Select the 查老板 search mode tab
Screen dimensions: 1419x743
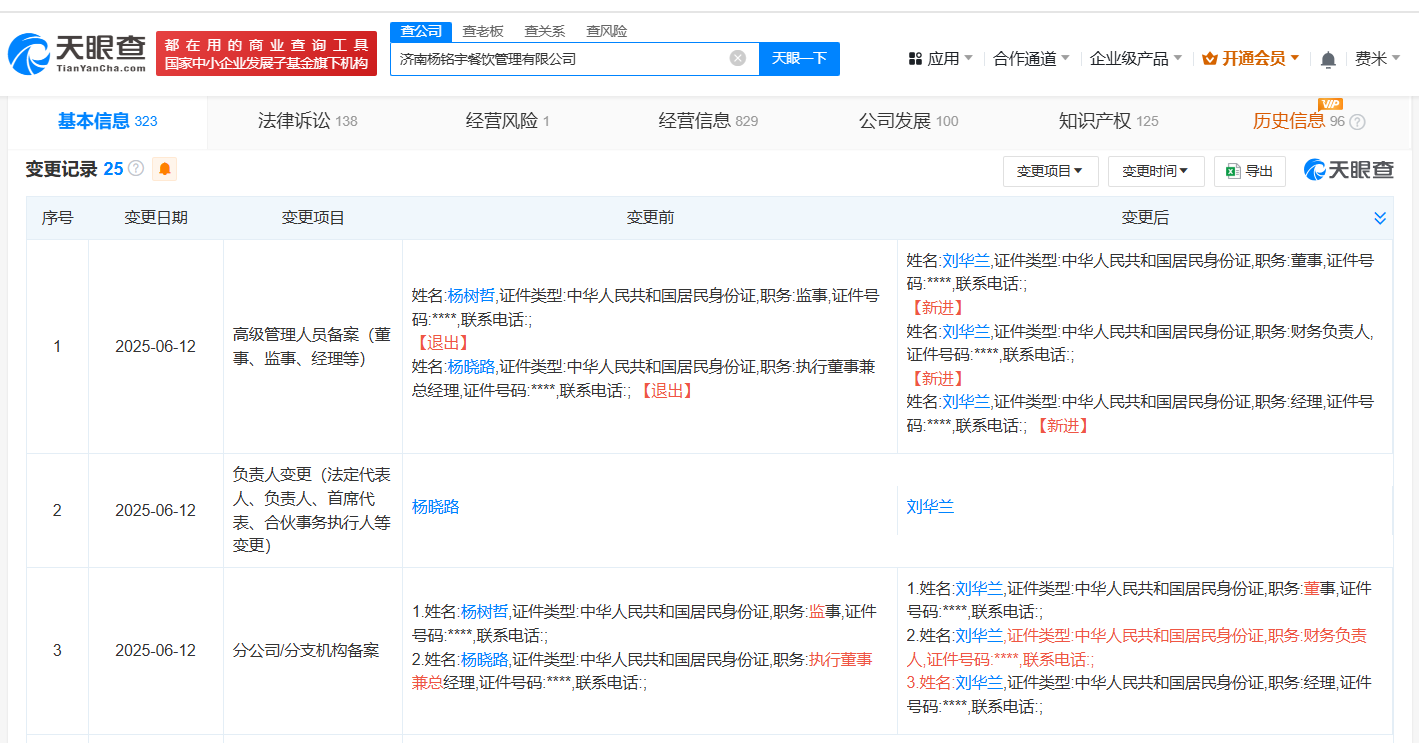tap(483, 31)
